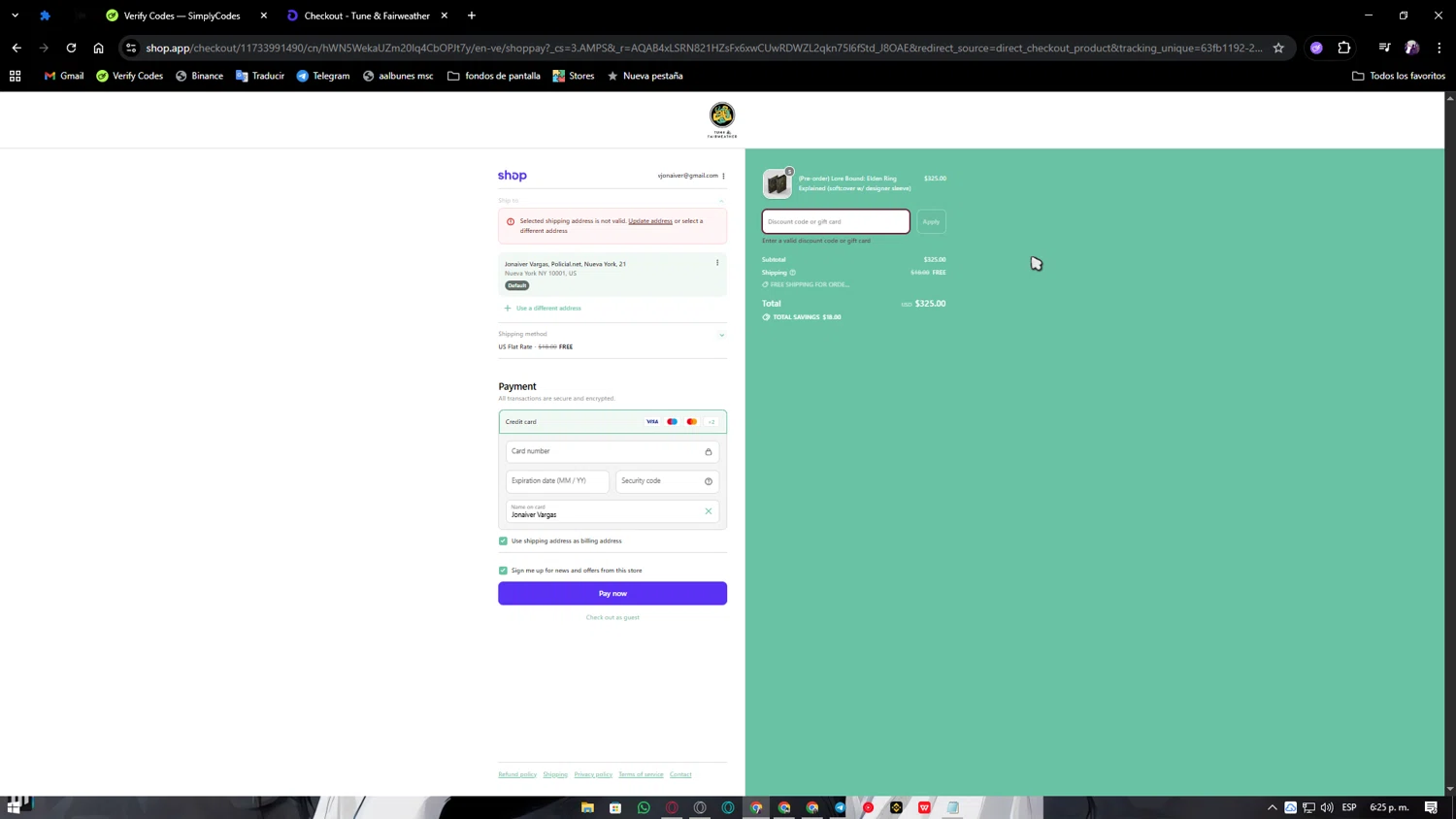Click the Mastercard logo
The width and height of the screenshot is (1456, 819).
pyautogui.click(x=692, y=422)
